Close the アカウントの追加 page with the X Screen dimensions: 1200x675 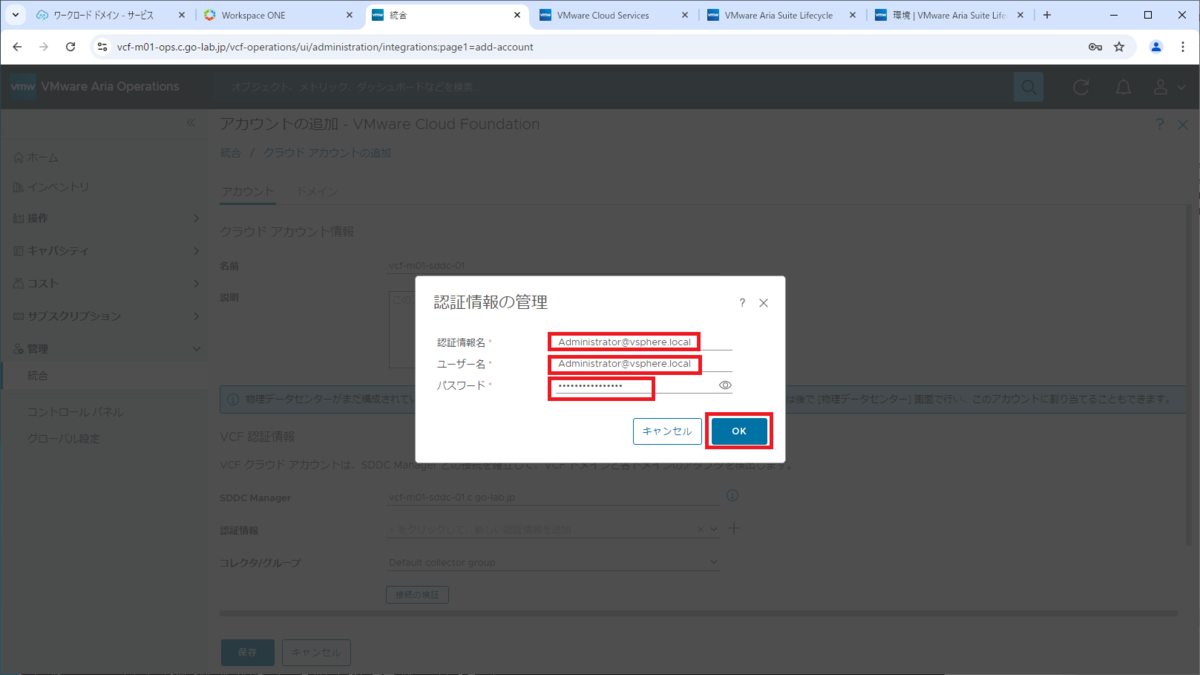point(1185,124)
